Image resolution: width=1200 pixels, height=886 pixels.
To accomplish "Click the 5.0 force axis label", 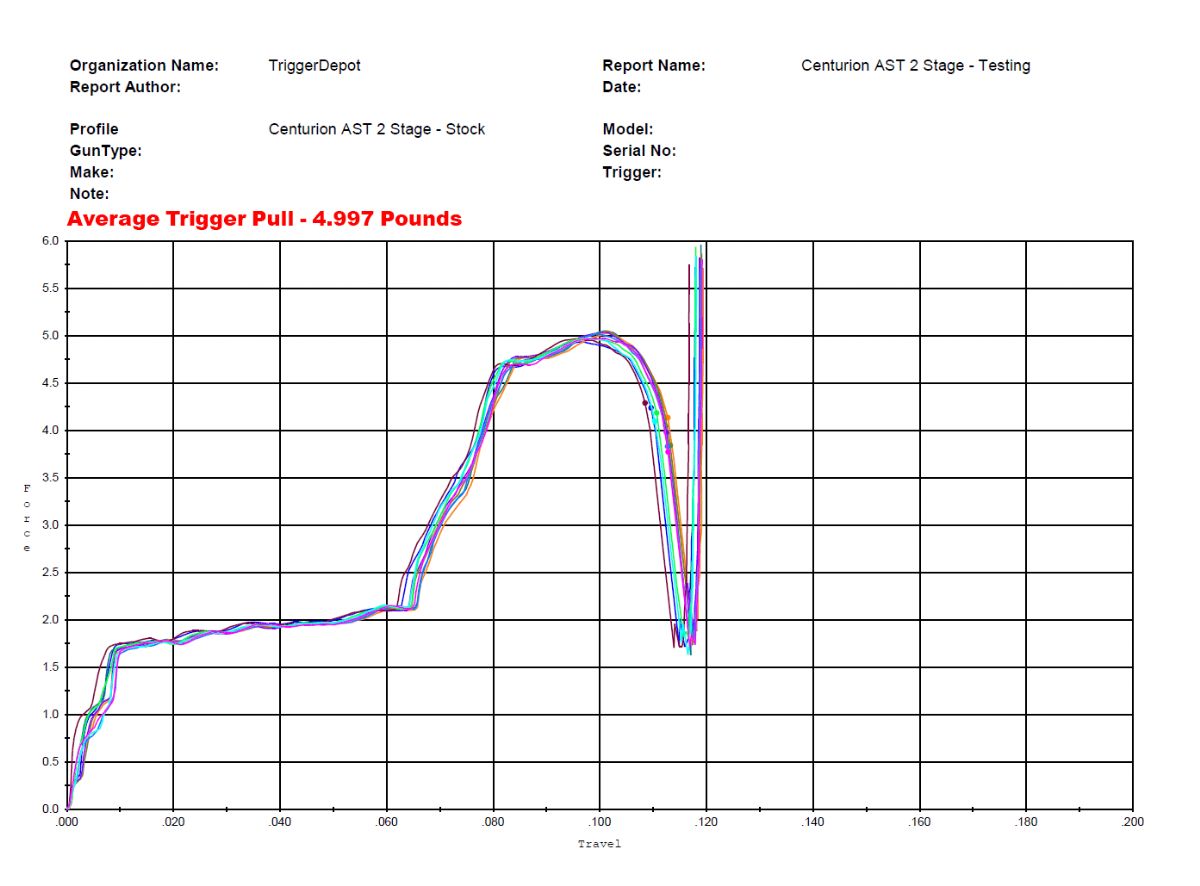I will (49, 336).
